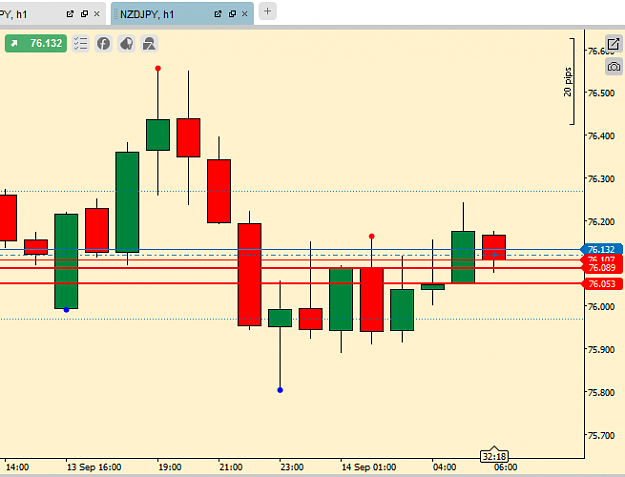Click the 76.000 price axis label
Image resolution: width=625 pixels, height=477 pixels.
click(x=601, y=307)
